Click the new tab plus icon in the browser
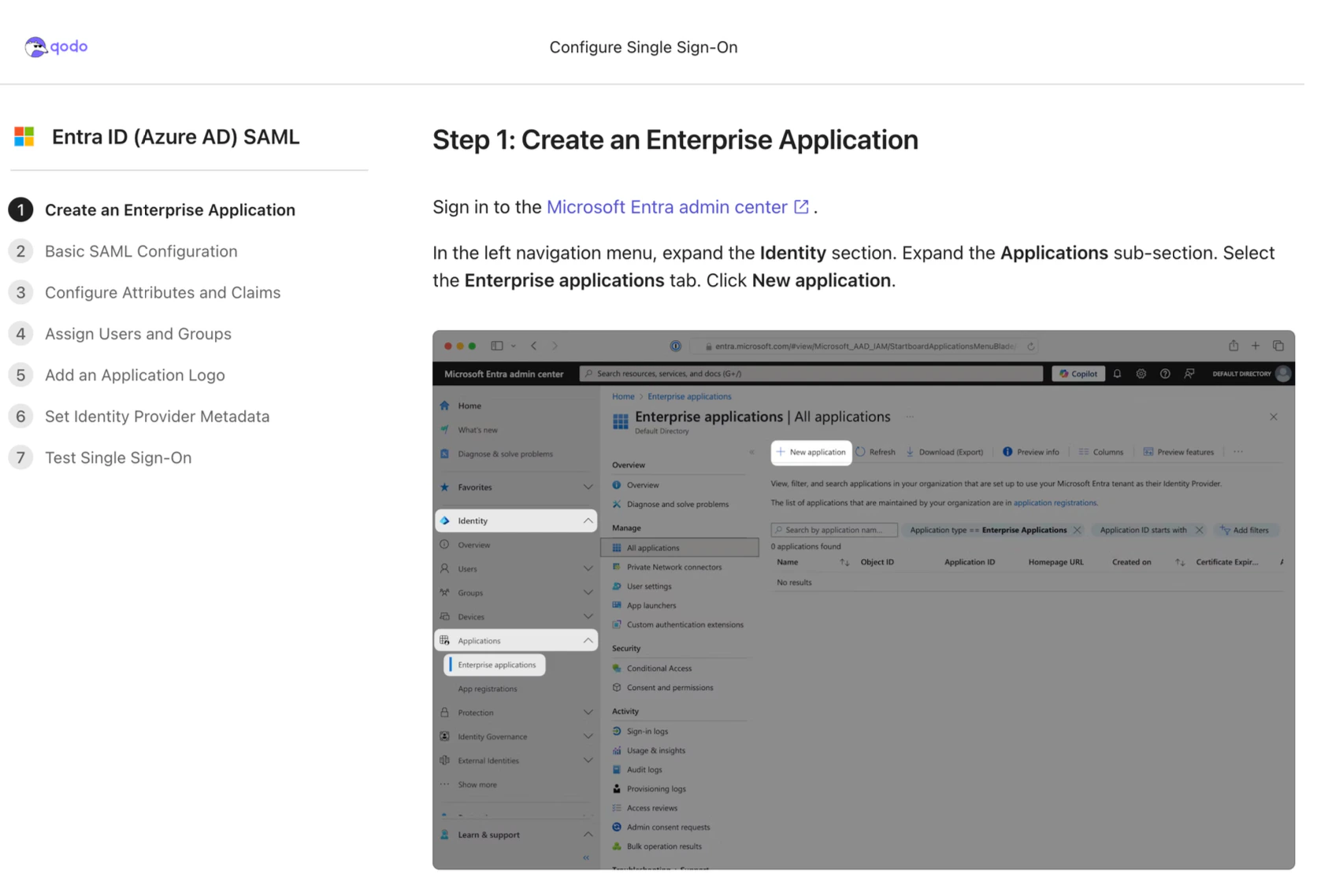 1256,346
